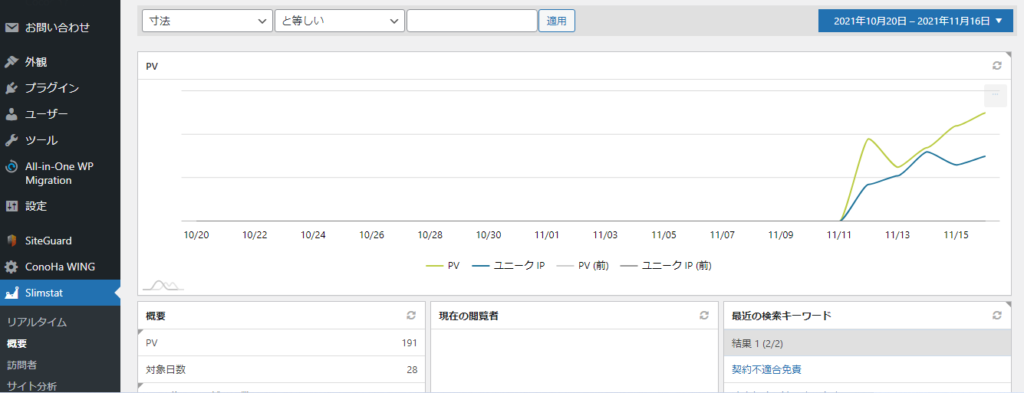Click the ユーザー person icon
Screen dimensions: 1024x393
click(11, 114)
